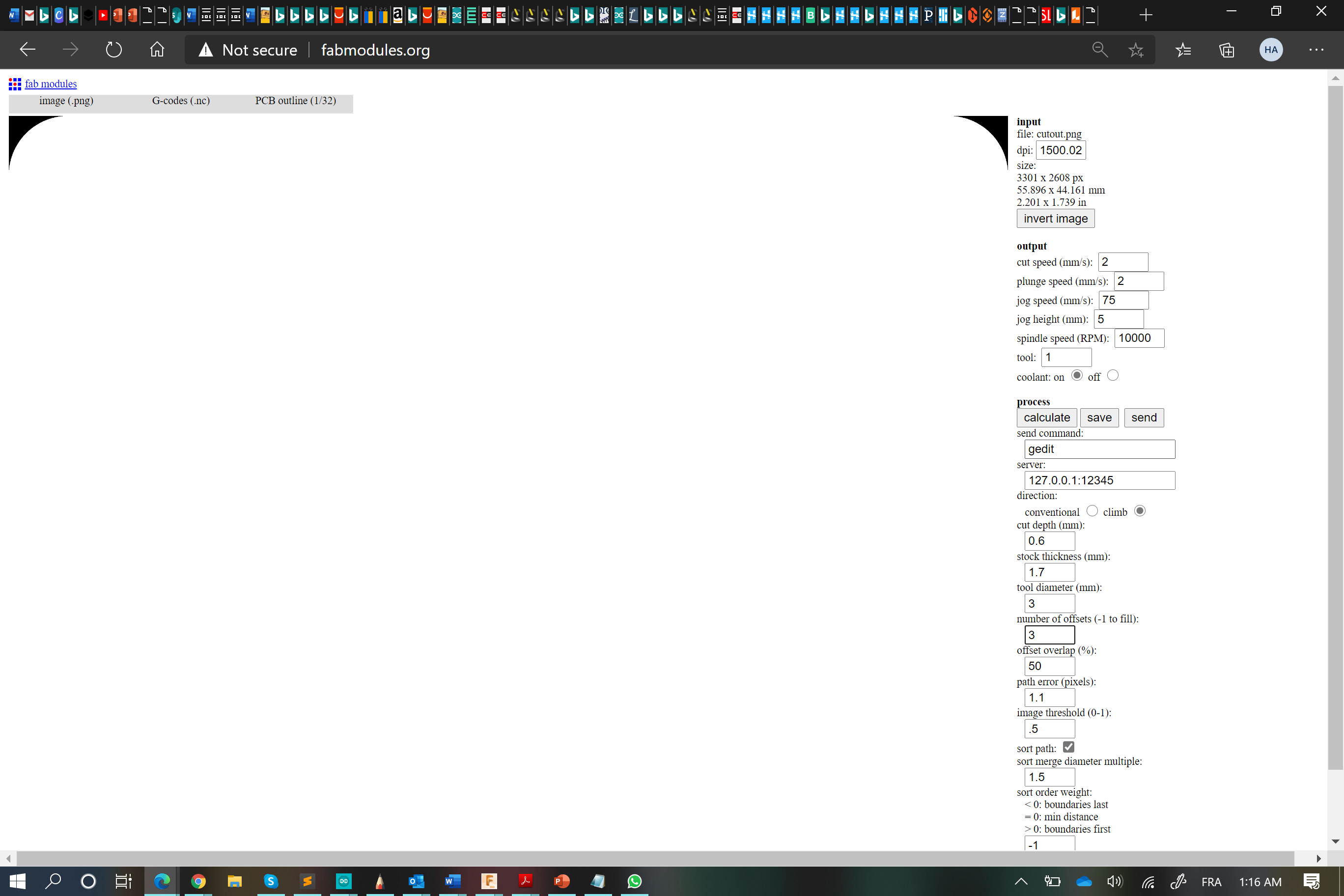
Task: Open browser settings ellipsis menu
Action: pyautogui.click(x=1316, y=50)
